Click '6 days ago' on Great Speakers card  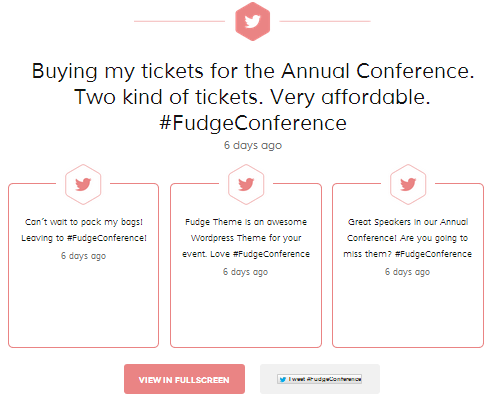tap(407, 272)
